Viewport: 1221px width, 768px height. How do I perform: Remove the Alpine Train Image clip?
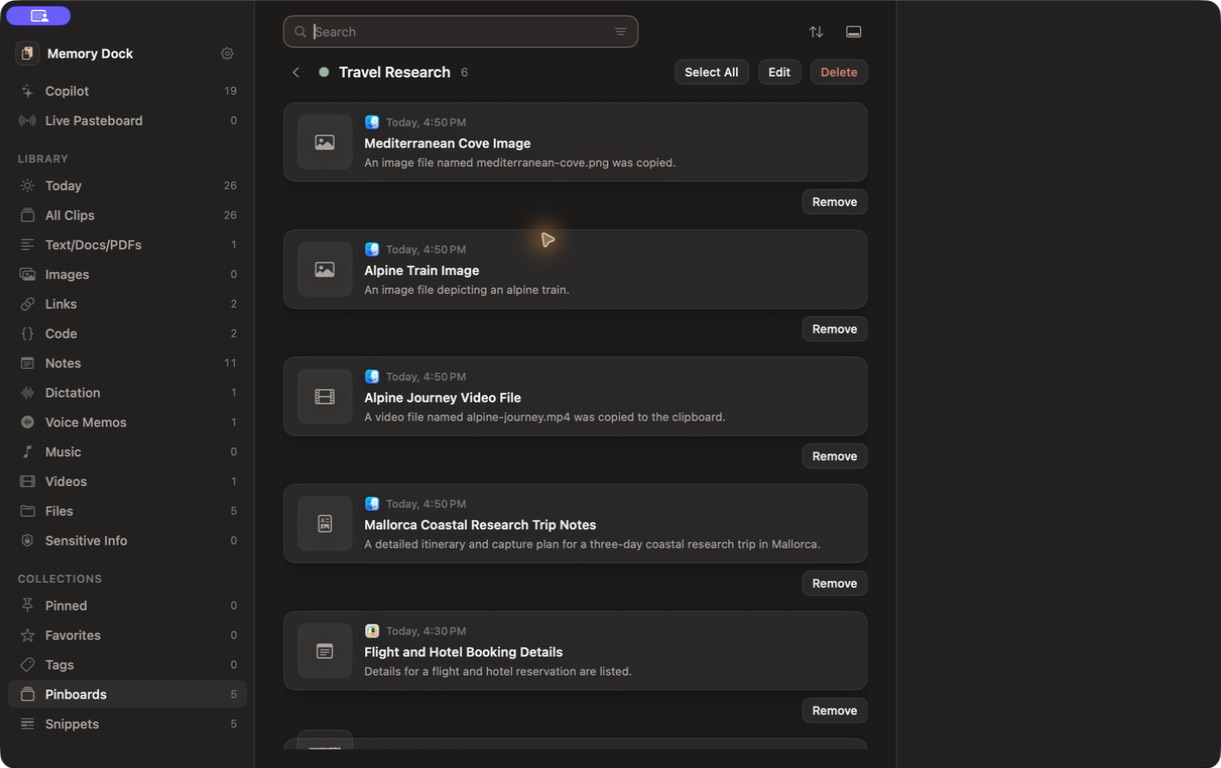834,329
